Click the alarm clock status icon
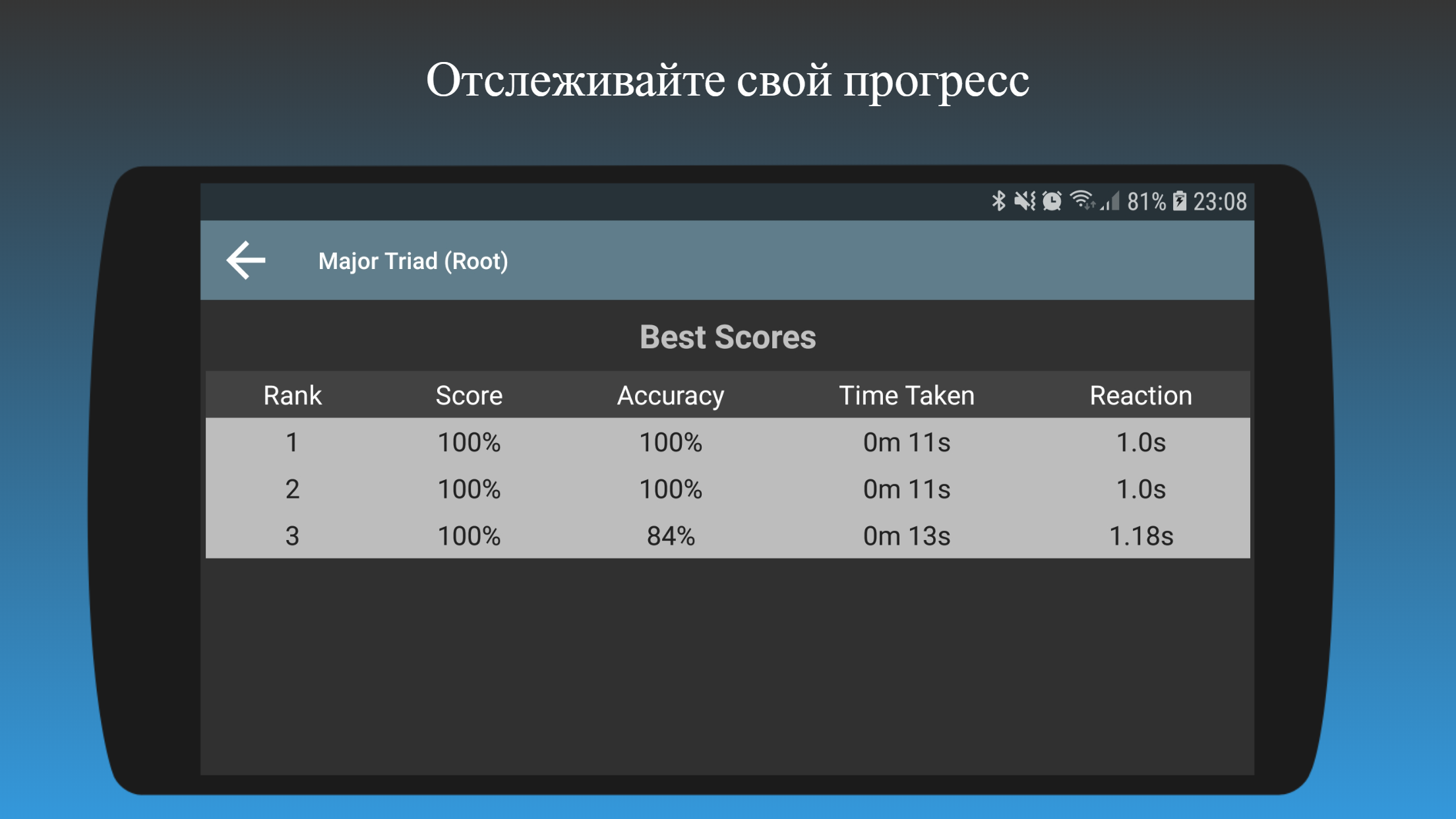This screenshot has width=1456, height=819. (1052, 201)
